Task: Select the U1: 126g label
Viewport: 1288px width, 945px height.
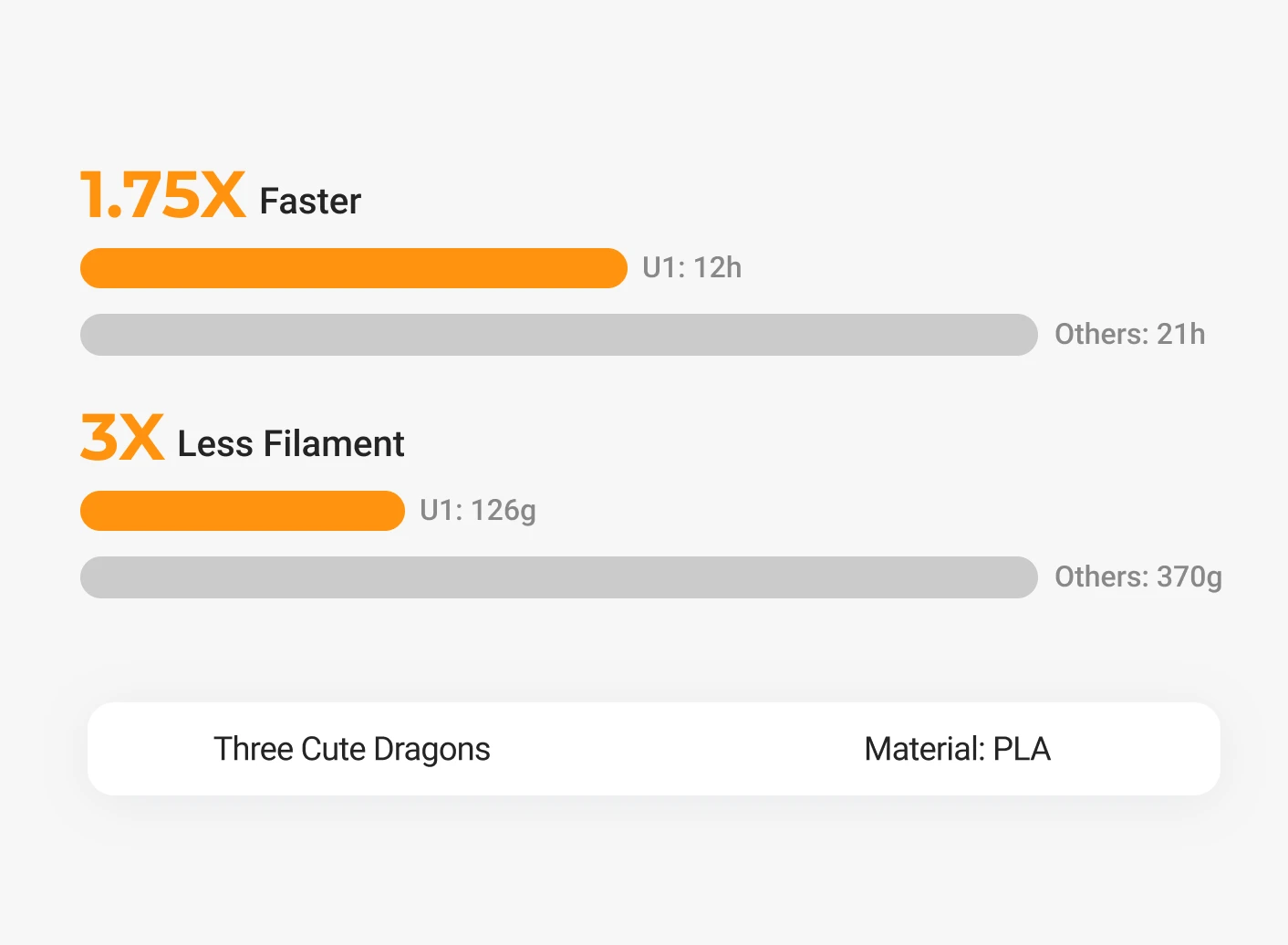Action: 478,511
